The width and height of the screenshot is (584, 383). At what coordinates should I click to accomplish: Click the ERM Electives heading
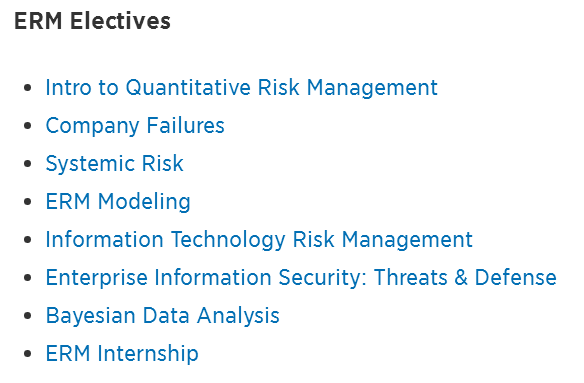click(92, 20)
